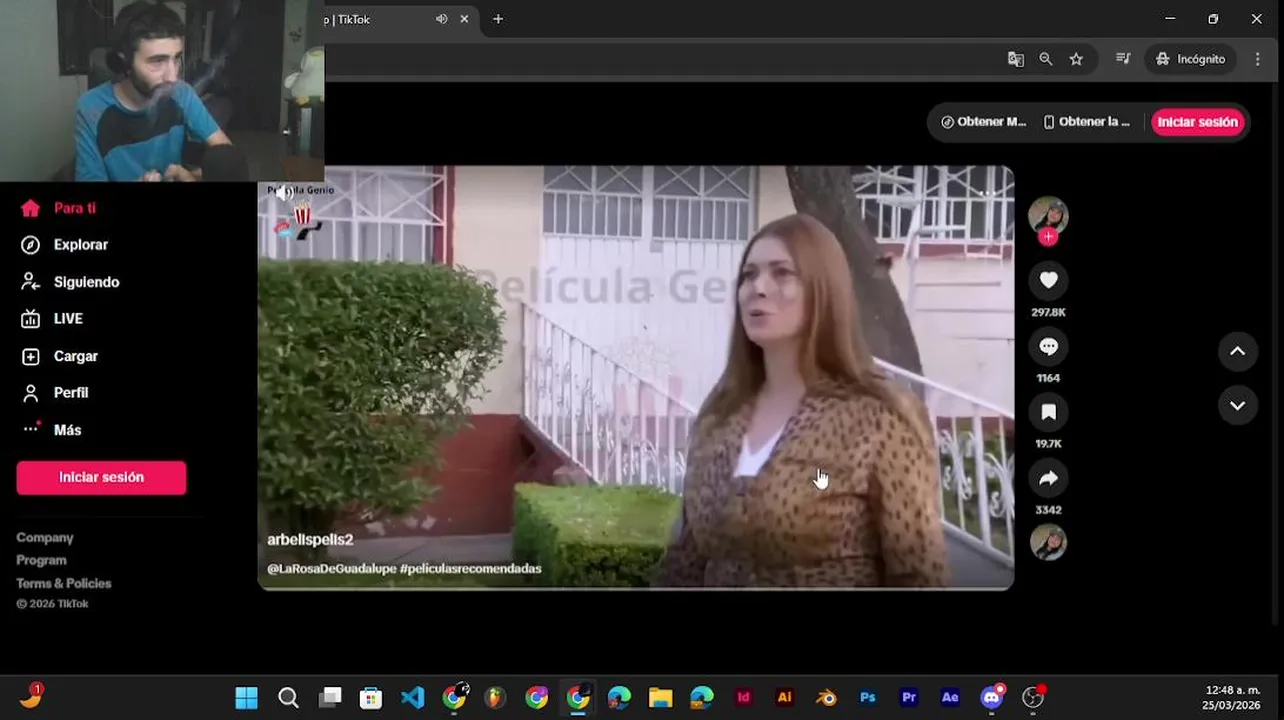Toggle the video's mute speaker icon
Viewport: 1284px width, 720px height.
tap(285, 192)
